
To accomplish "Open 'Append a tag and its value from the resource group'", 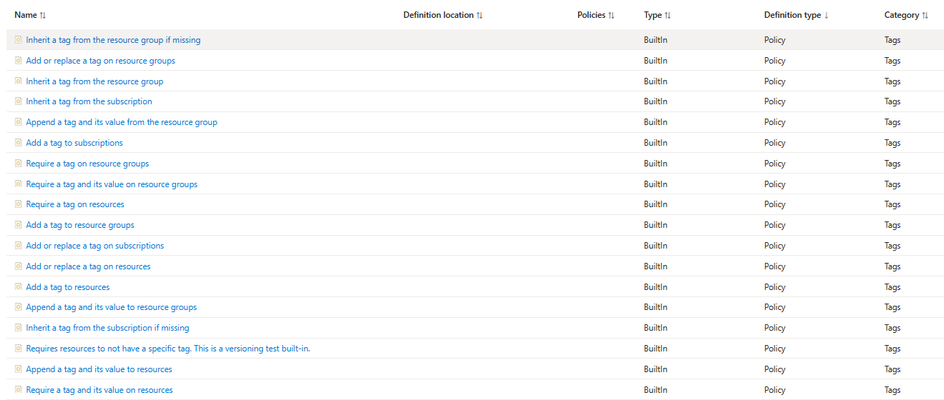I will click(122, 122).
